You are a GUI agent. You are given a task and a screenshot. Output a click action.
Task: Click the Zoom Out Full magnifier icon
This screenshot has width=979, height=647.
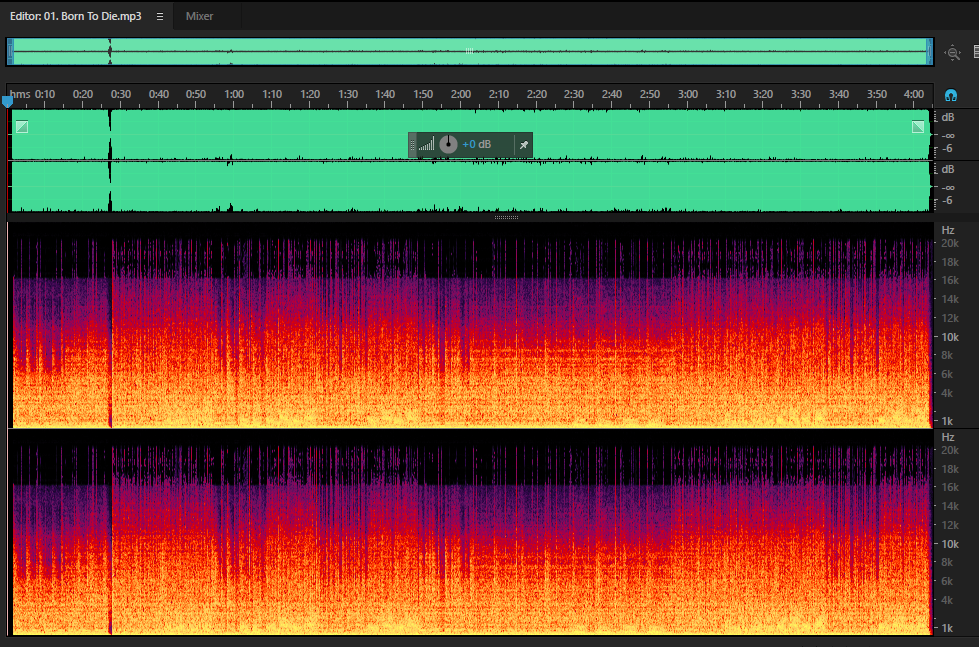point(952,53)
